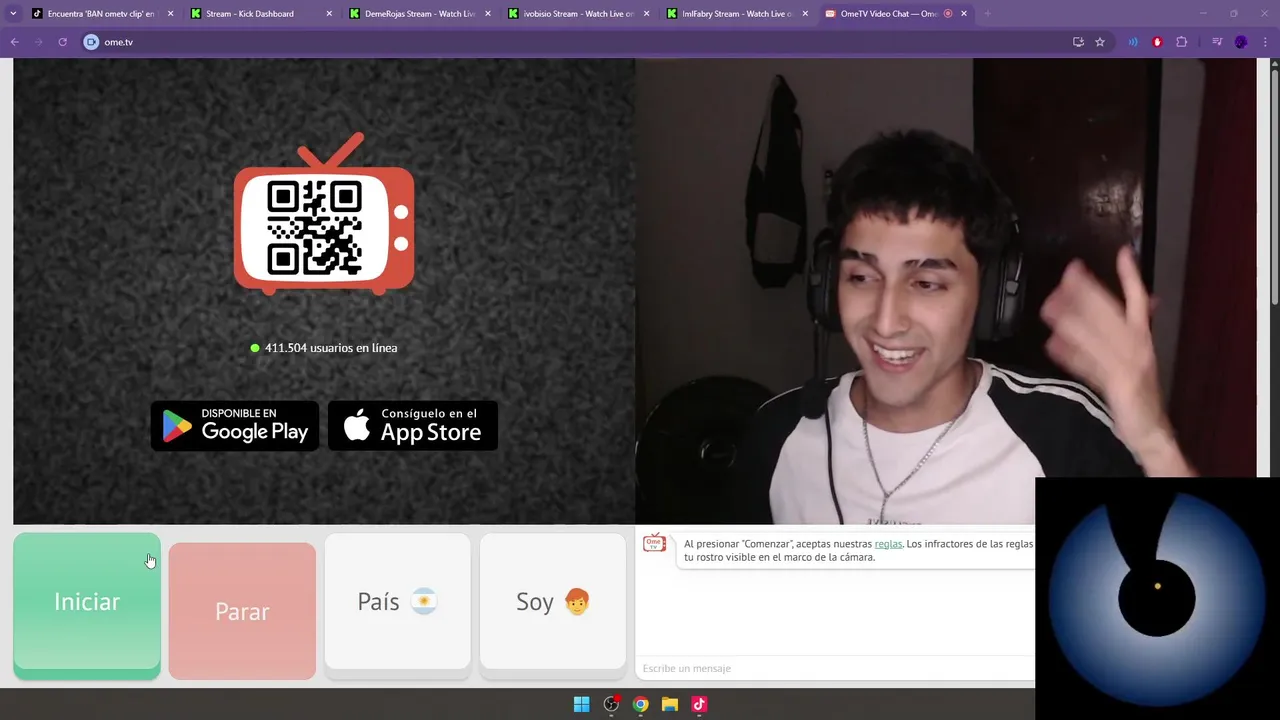The width and height of the screenshot is (1280, 720).
Task: Click the OmeTV avatar beside the chat notice
Action: pos(654,543)
